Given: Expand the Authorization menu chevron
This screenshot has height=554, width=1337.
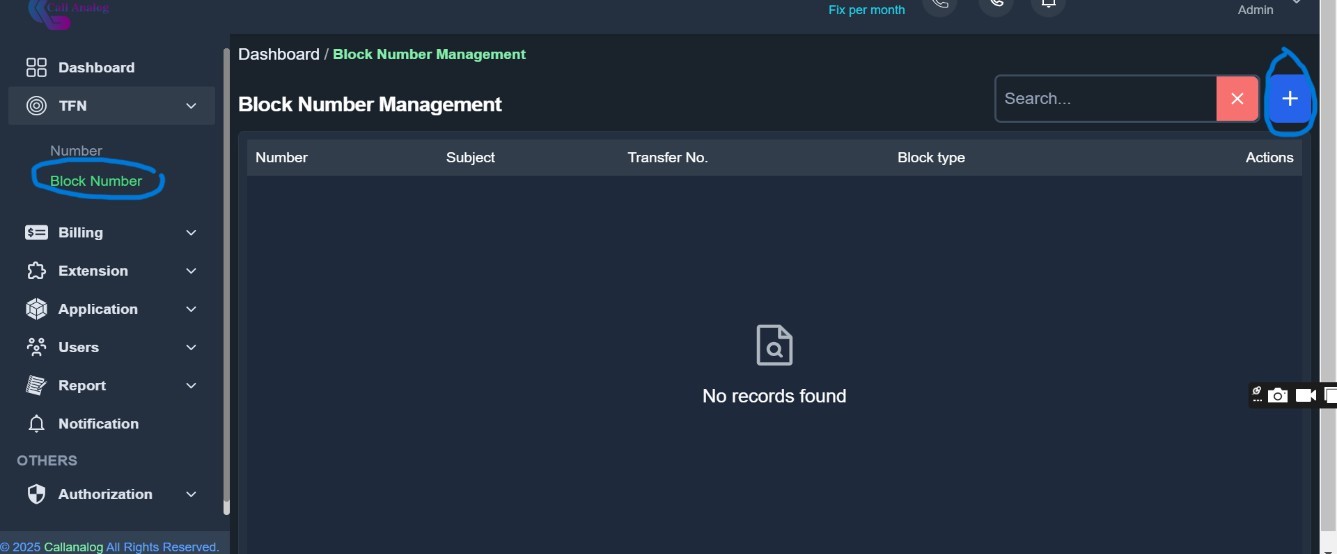Looking at the screenshot, I should coord(191,495).
